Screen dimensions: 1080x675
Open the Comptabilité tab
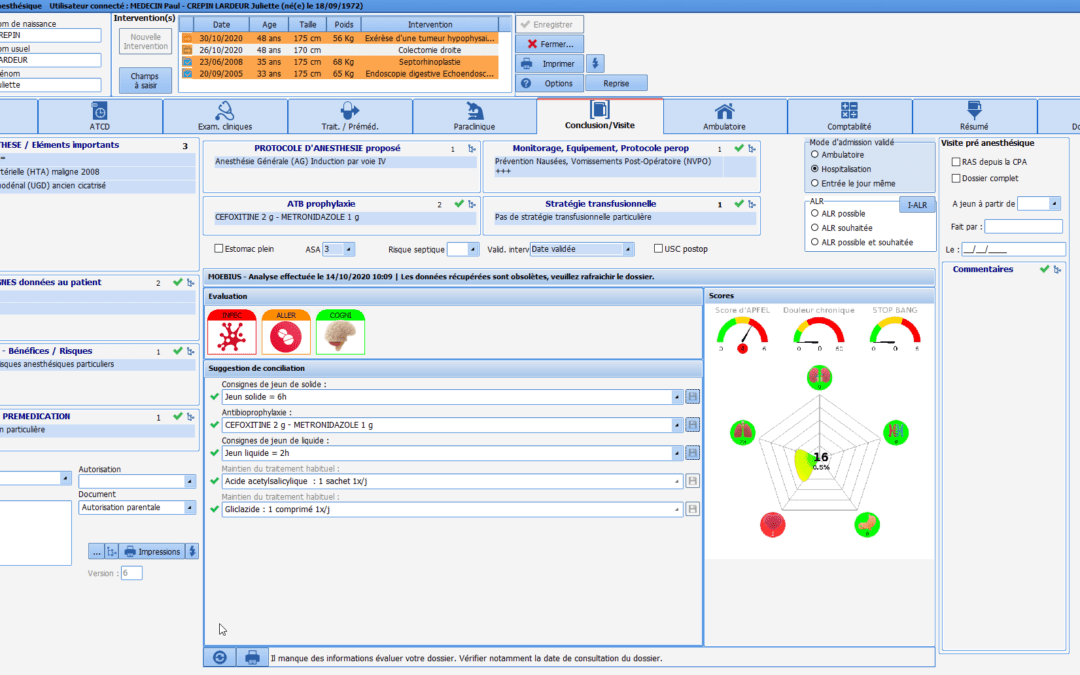pos(849,116)
